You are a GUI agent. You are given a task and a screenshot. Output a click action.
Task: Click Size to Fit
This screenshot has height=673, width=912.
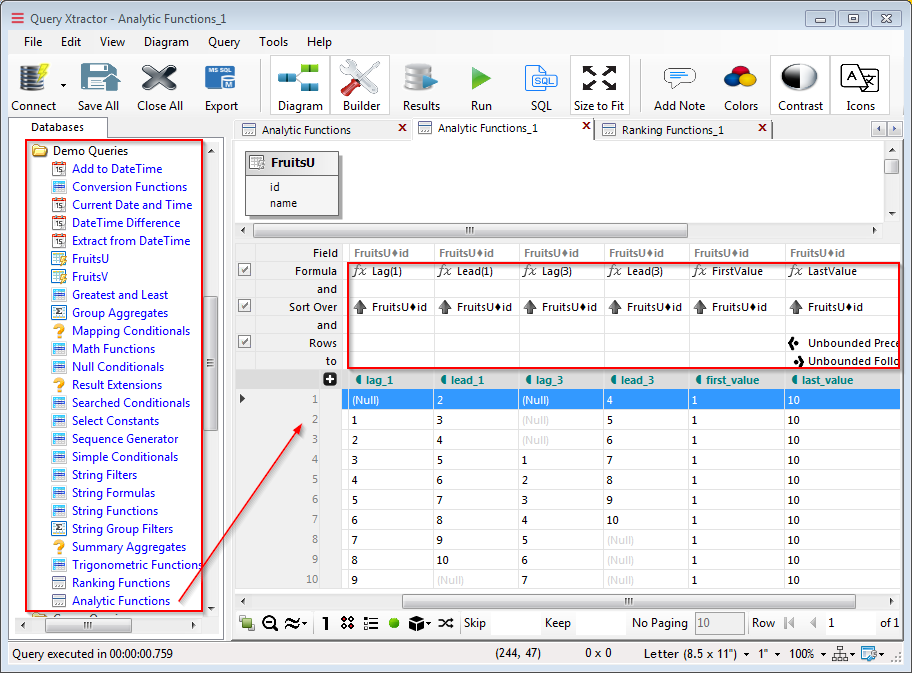[599, 84]
